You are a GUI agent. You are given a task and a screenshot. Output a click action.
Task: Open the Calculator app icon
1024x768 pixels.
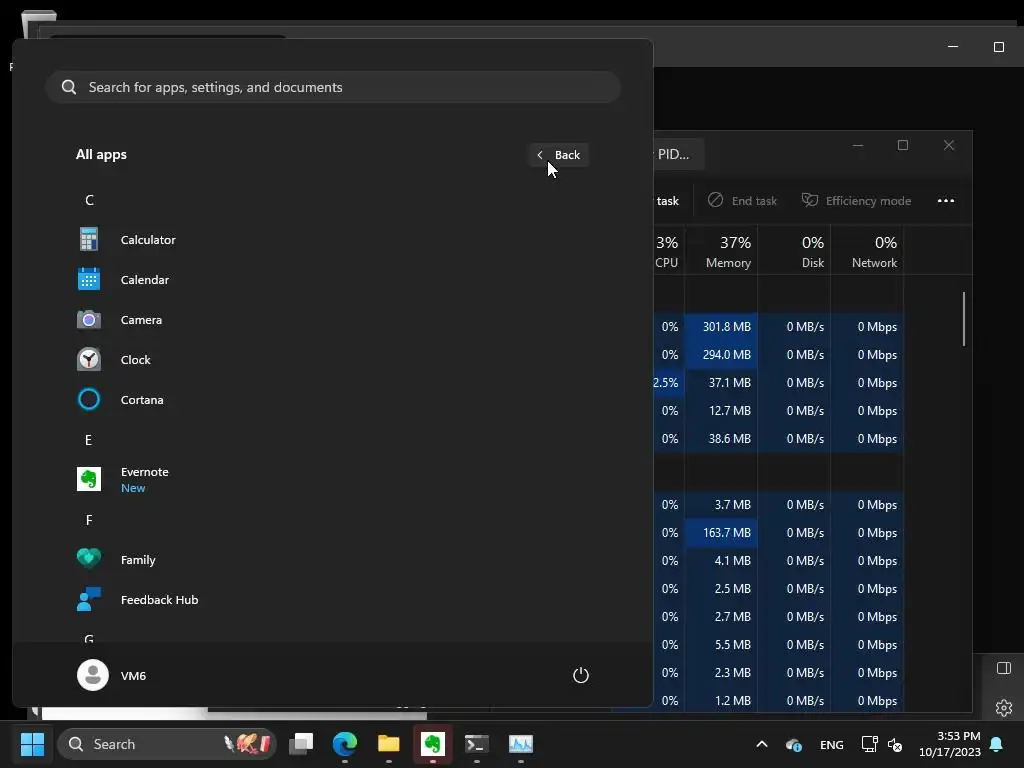(x=89, y=240)
